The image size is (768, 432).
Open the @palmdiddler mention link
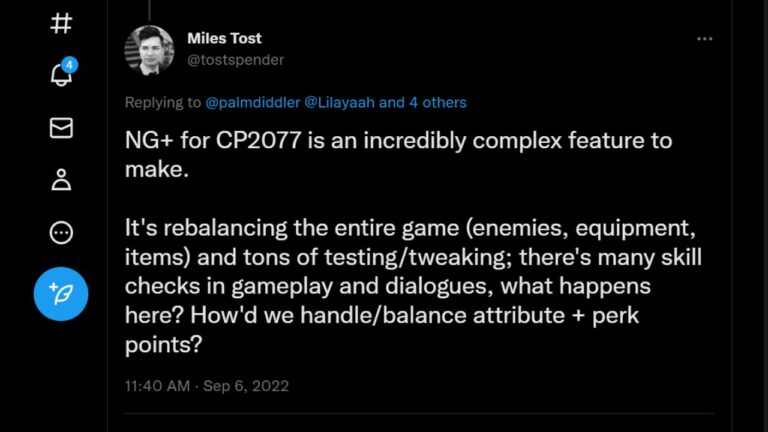[x=254, y=102]
